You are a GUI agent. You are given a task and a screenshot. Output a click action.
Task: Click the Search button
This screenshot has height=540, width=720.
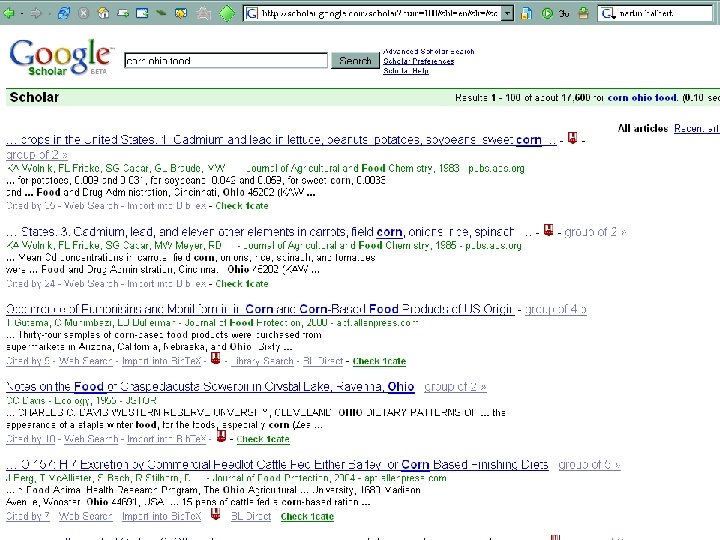(355, 61)
